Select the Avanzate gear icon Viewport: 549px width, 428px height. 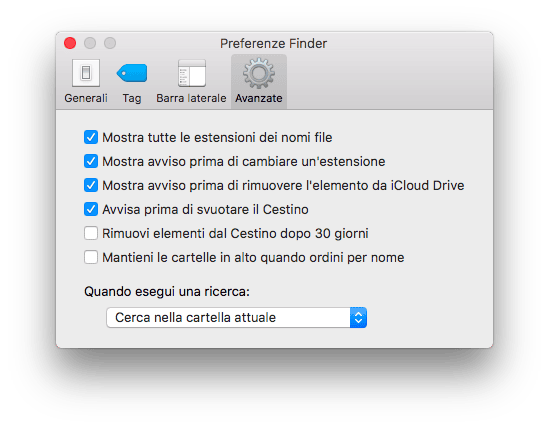point(259,73)
